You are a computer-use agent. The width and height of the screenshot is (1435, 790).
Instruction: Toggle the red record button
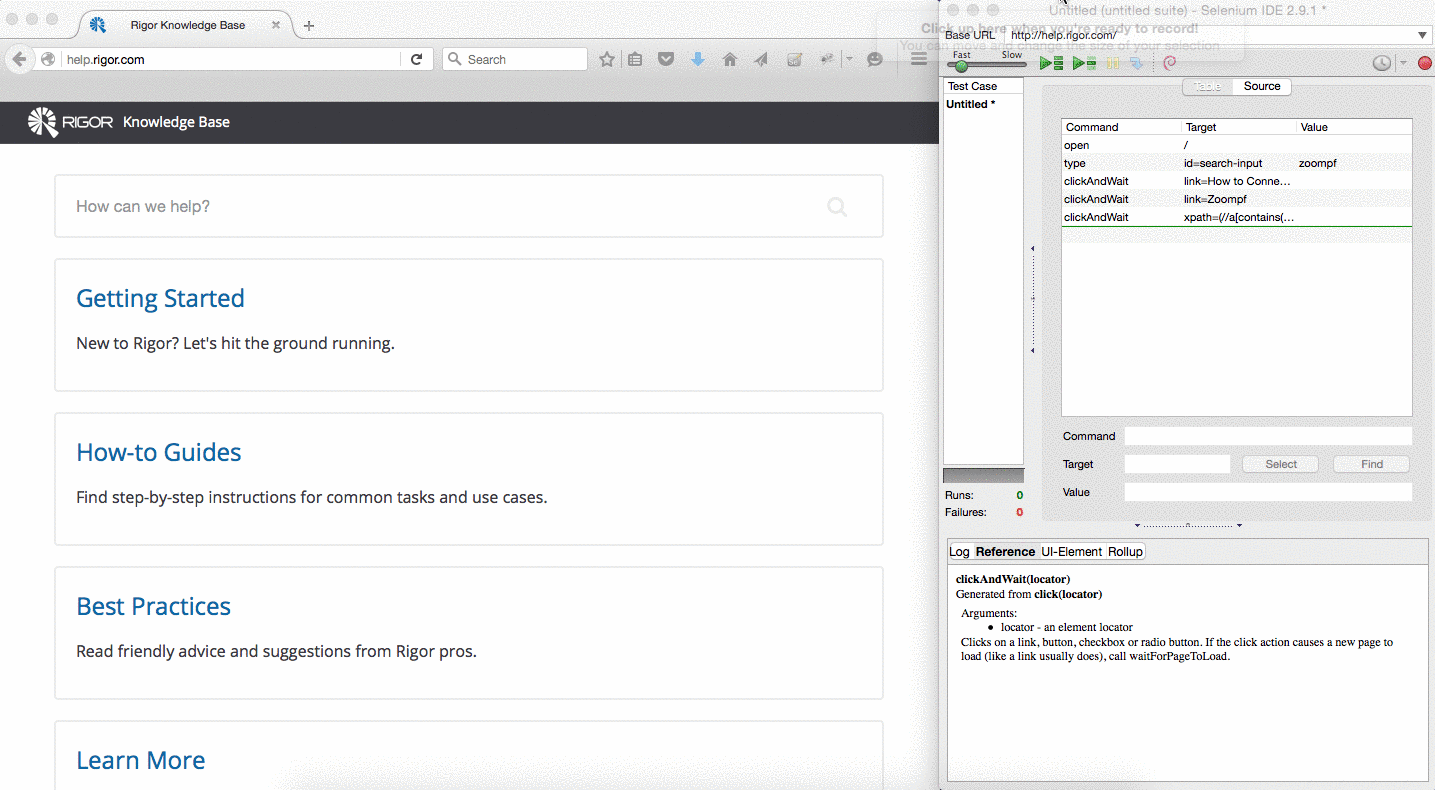[x=1425, y=63]
